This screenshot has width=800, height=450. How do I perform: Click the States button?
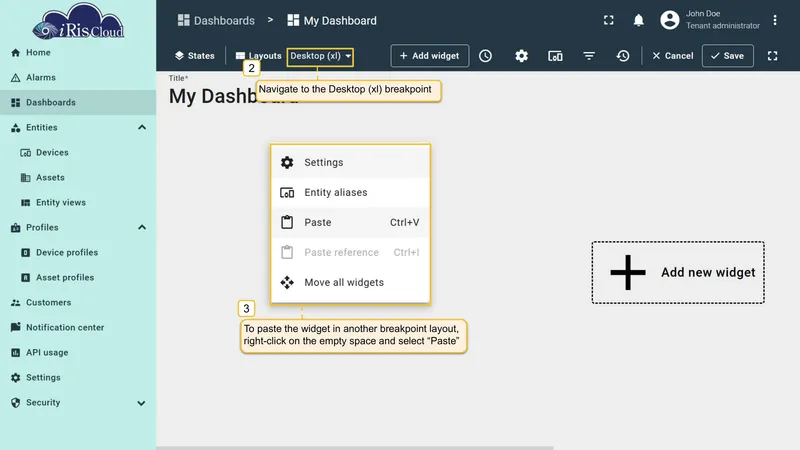click(194, 56)
